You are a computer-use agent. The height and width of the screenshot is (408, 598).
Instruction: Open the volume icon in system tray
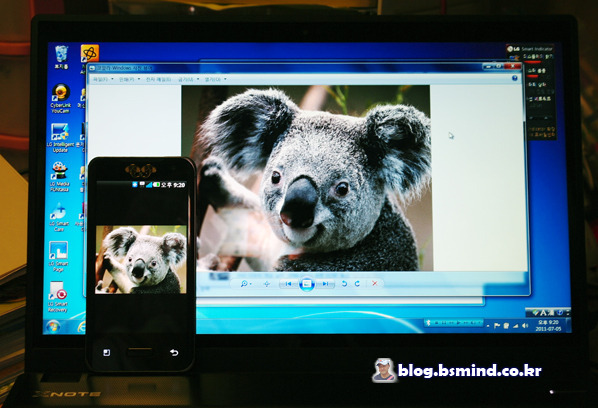pos(525,326)
